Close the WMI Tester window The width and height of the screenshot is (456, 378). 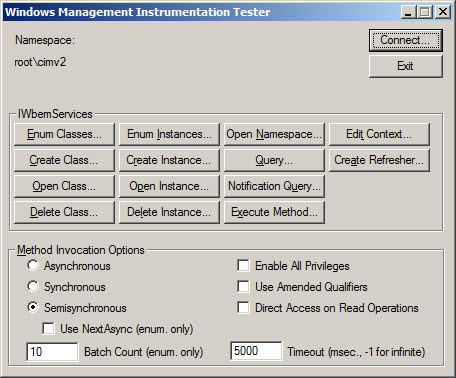point(443,12)
